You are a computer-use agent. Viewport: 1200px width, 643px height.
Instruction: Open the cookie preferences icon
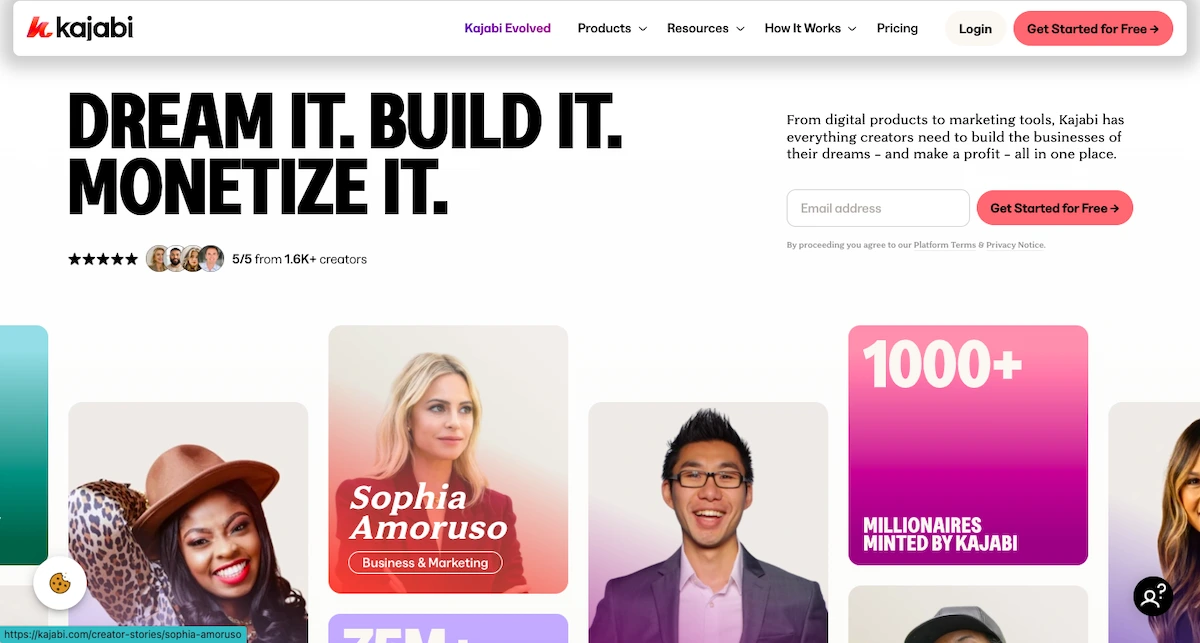[60, 582]
